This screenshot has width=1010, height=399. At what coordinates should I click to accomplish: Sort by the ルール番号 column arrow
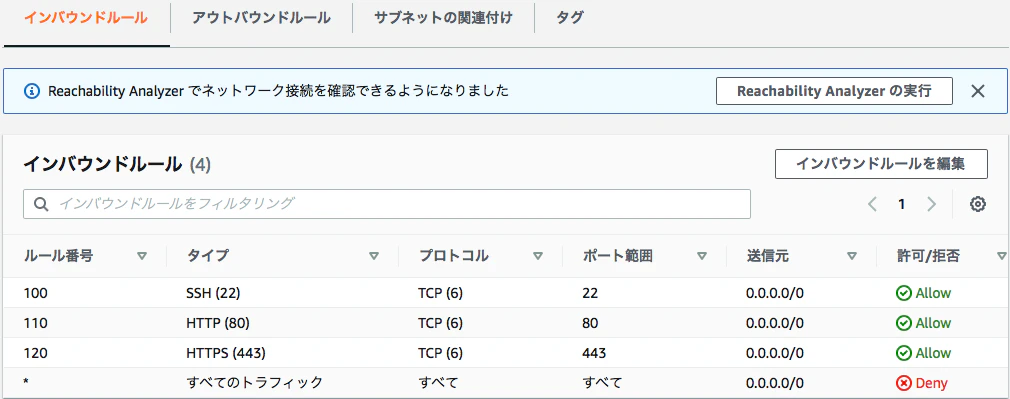(142, 257)
